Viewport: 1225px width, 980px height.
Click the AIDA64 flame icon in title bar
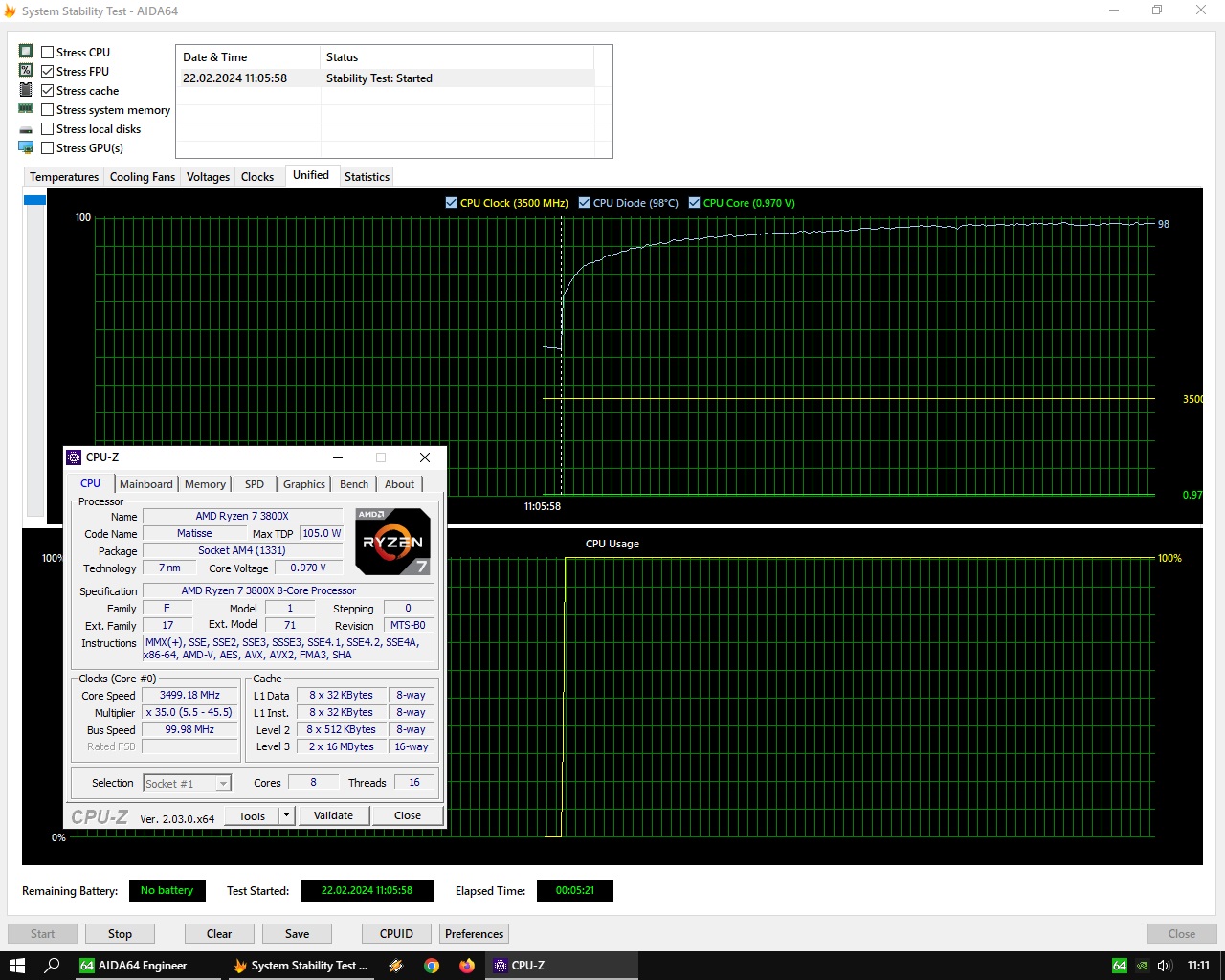(11, 11)
